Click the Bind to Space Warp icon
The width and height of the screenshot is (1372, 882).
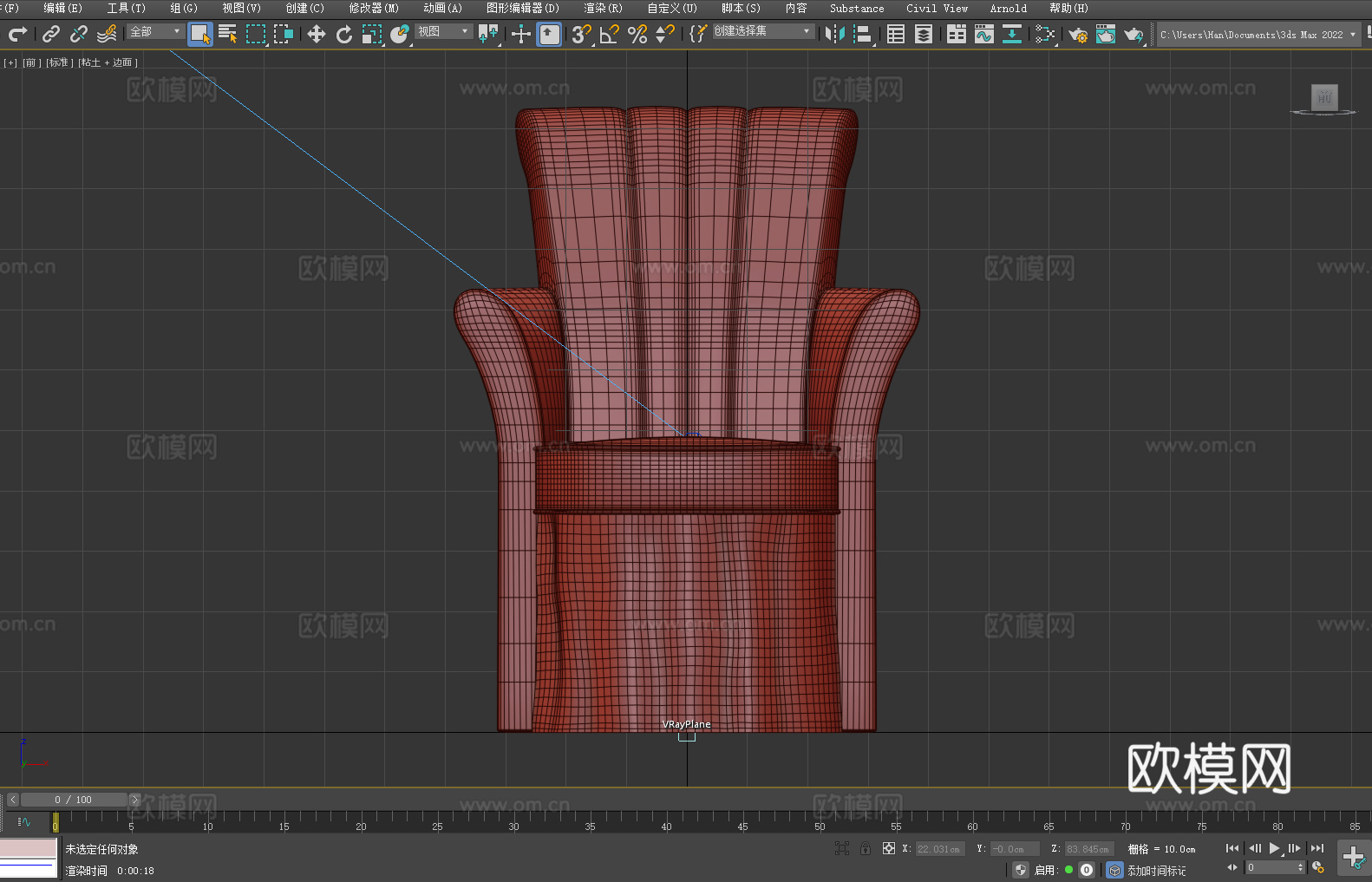tap(107, 34)
